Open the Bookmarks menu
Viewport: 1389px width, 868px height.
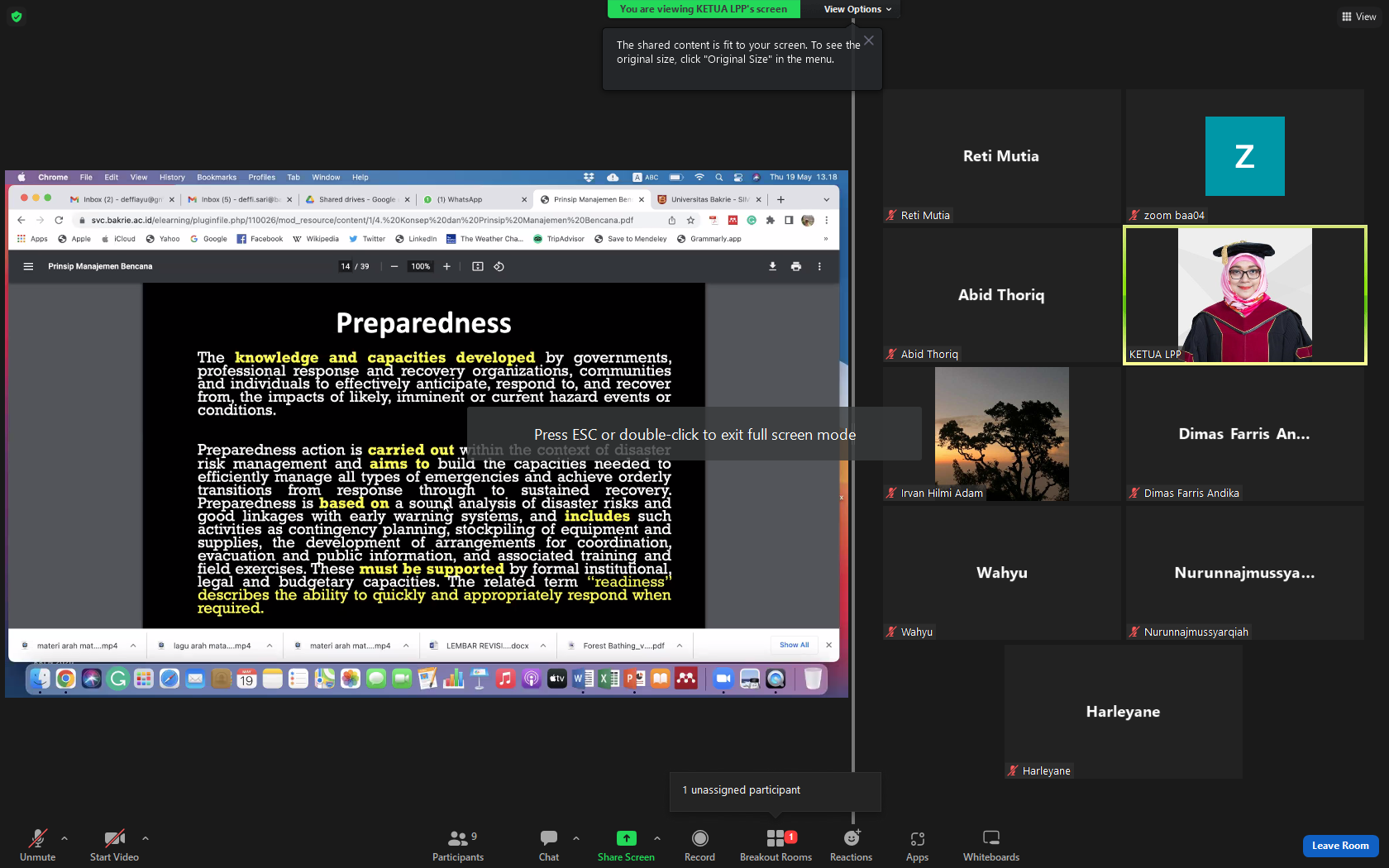click(x=217, y=177)
